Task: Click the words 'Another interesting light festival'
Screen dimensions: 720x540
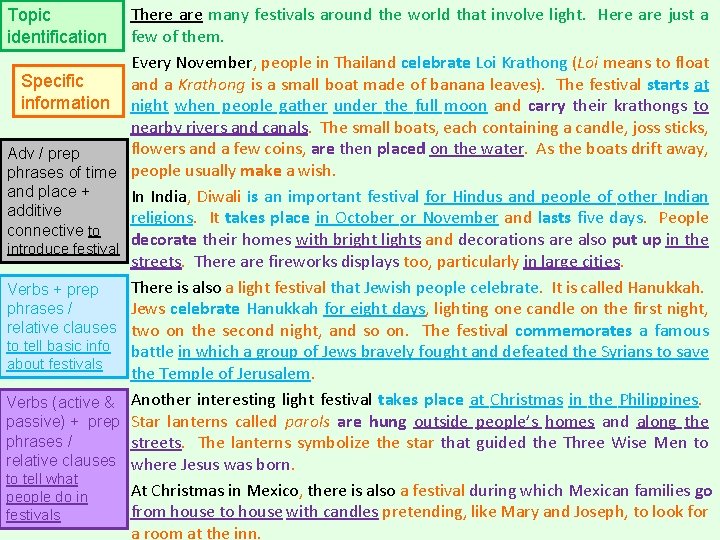Action: pos(251,400)
